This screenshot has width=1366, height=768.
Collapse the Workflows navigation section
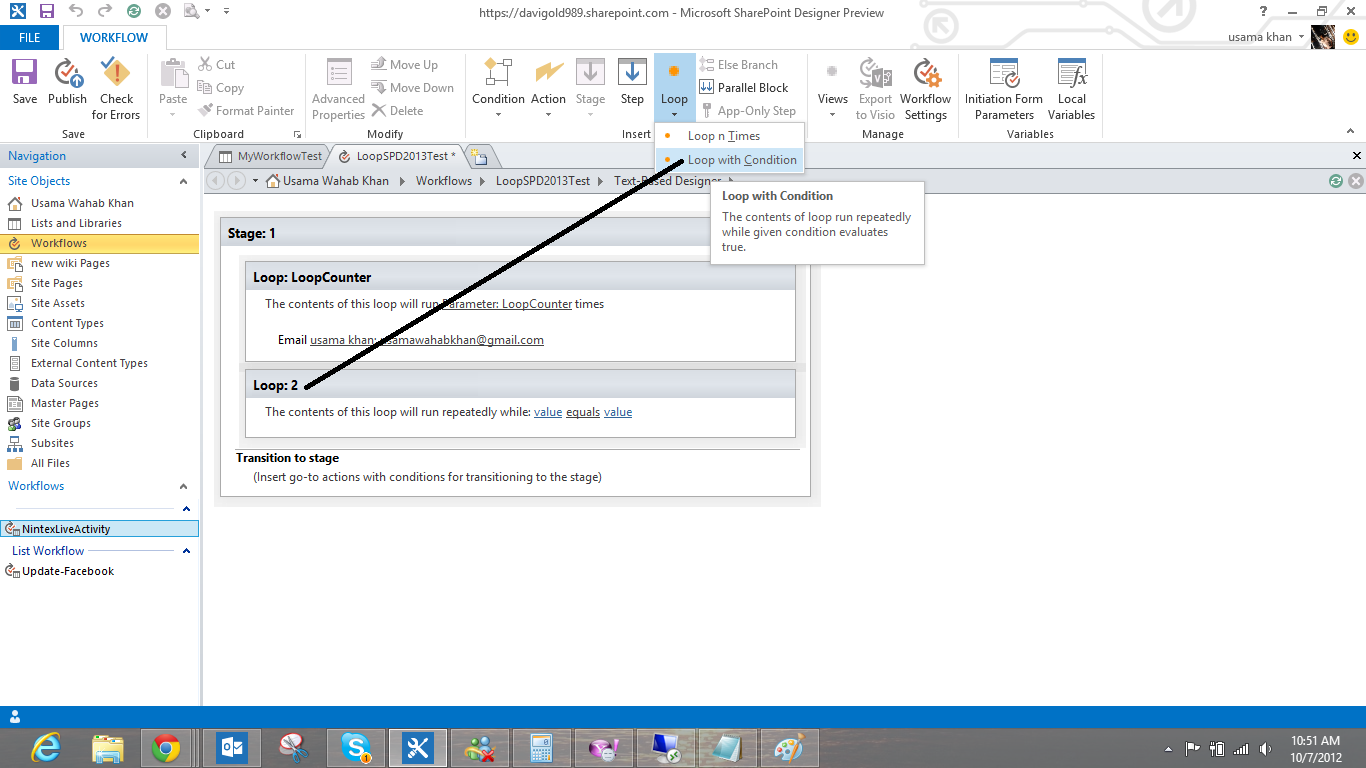(184, 486)
